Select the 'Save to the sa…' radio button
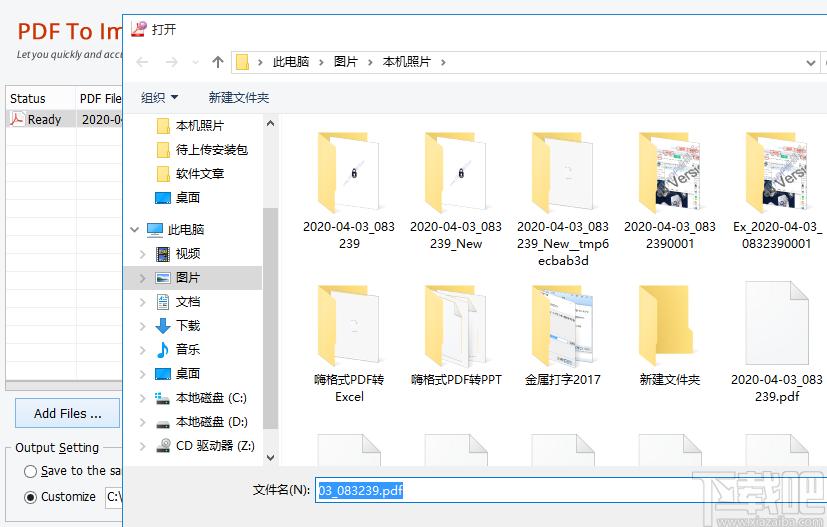Viewport: 827px width, 527px height. click(31, 471)
